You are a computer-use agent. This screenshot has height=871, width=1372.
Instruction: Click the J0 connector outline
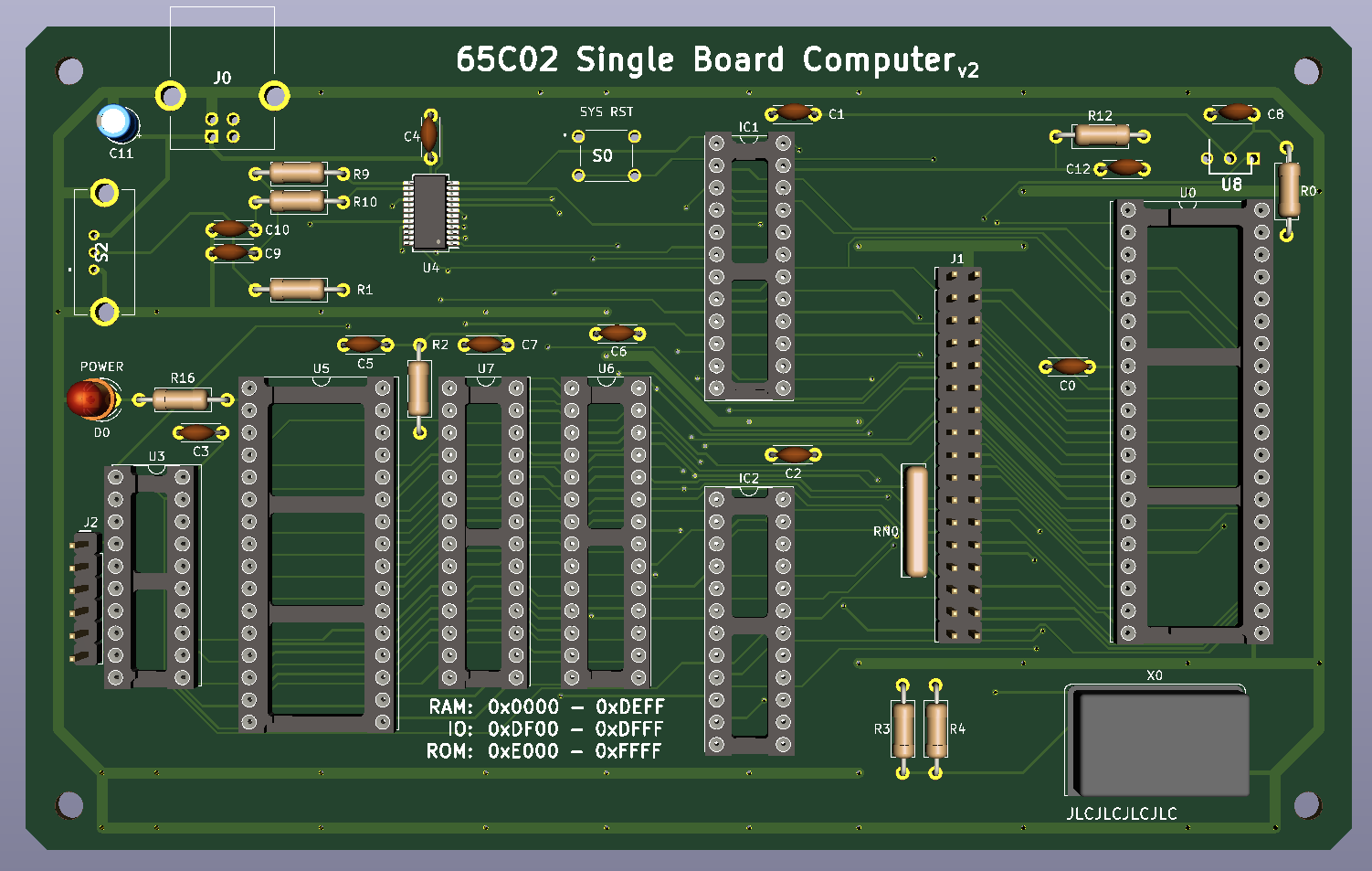pos(222,79)
